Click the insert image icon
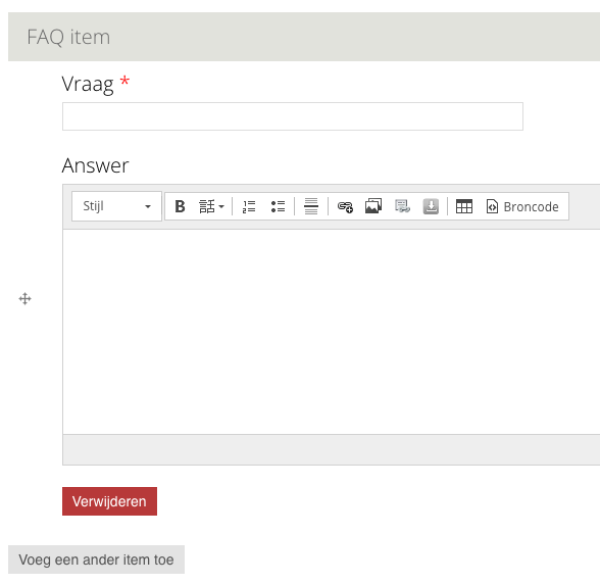The height and width of the screenshot is (584, 600). [373, 207]
